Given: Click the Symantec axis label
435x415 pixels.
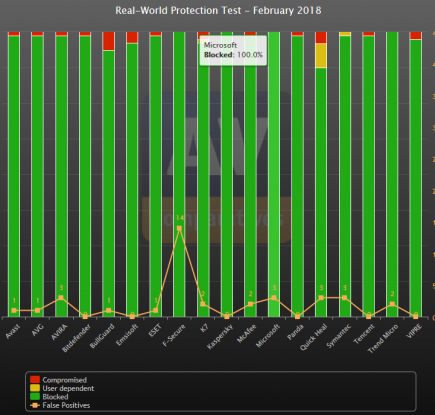Looking at the screenshot, I should coord(339,336).
